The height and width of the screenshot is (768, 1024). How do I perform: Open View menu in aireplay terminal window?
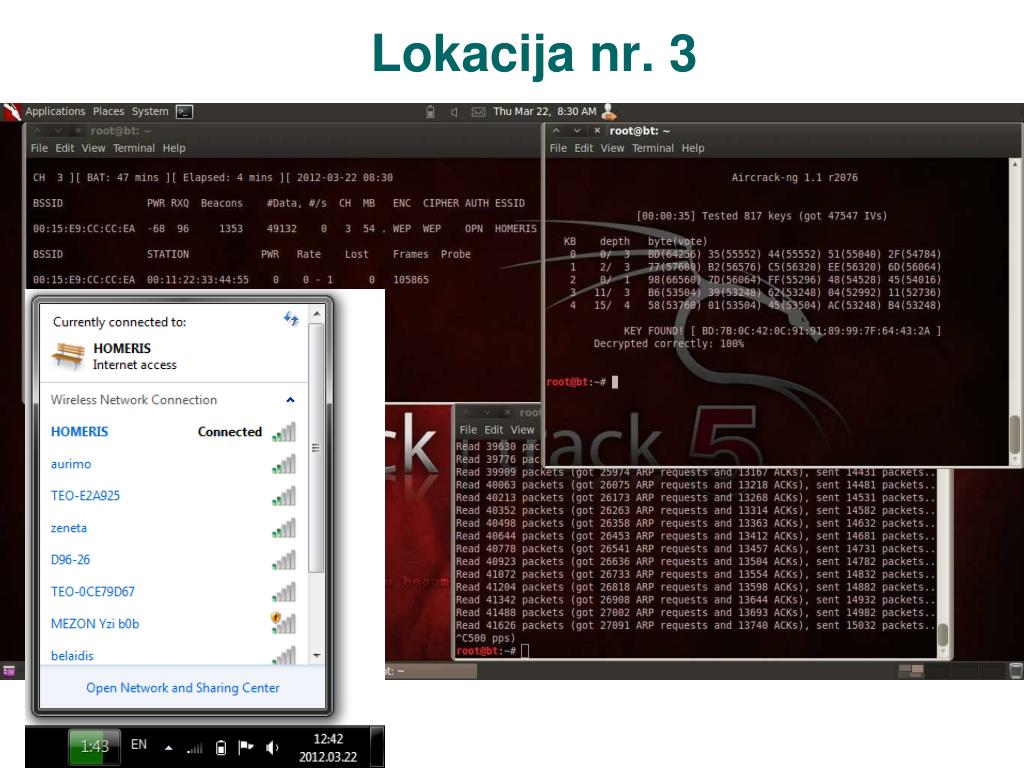[522, 430]
